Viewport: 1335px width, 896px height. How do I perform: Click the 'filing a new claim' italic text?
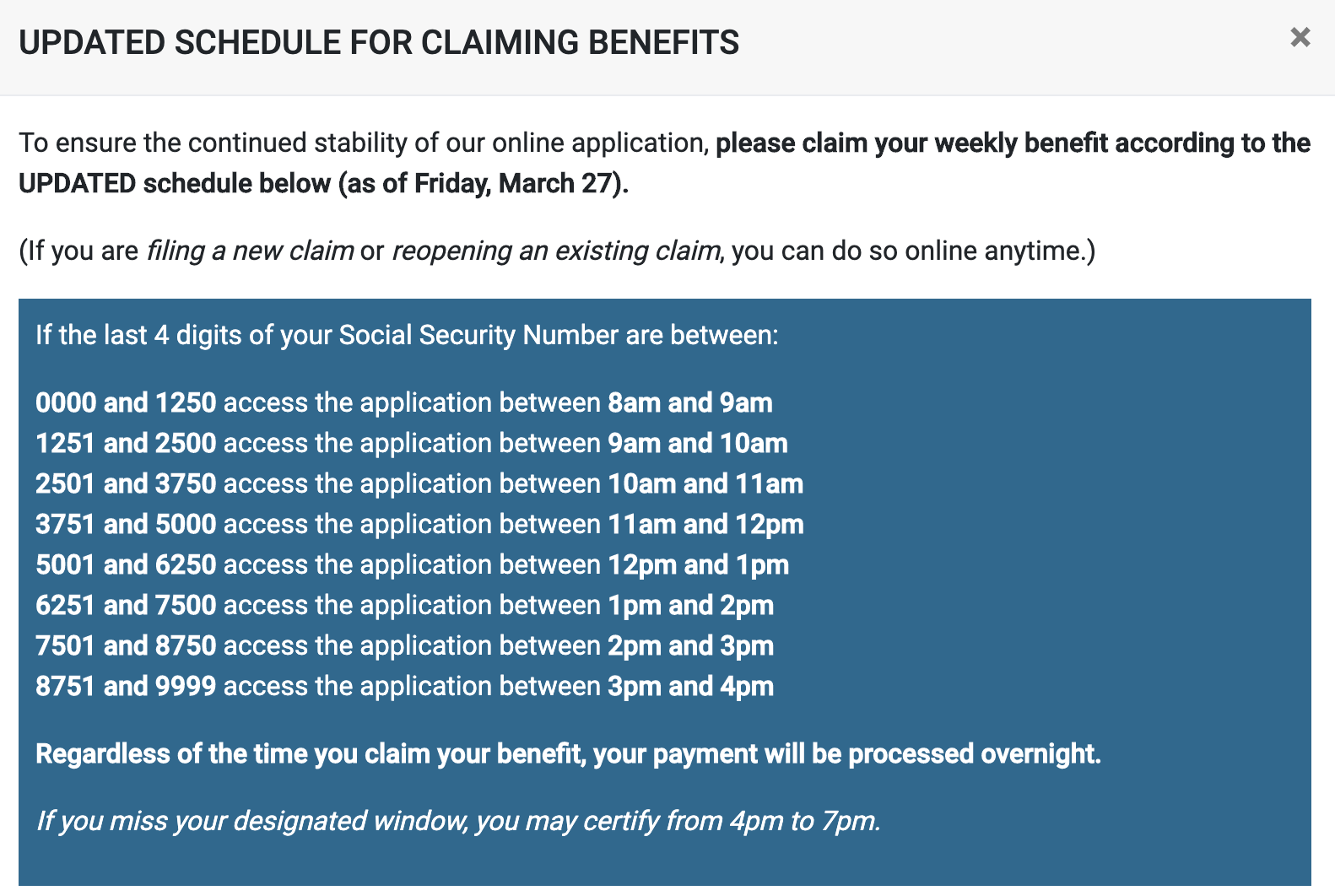pos(250,251)
